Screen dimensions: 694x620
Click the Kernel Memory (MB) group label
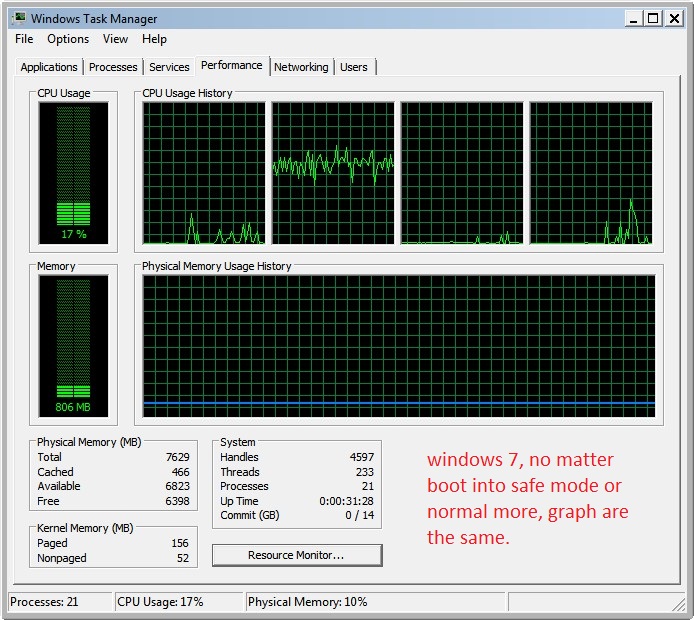tap(85, 528)
